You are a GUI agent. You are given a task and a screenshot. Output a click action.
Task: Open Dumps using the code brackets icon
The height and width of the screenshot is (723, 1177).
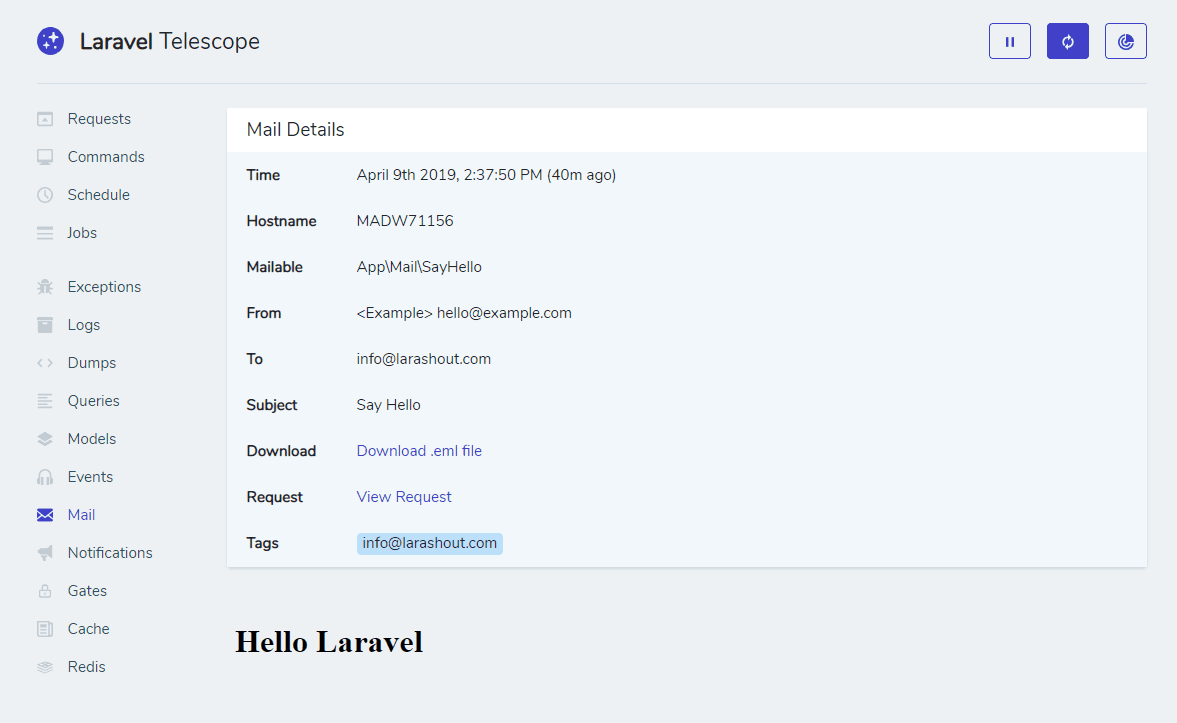pos(44,362)
